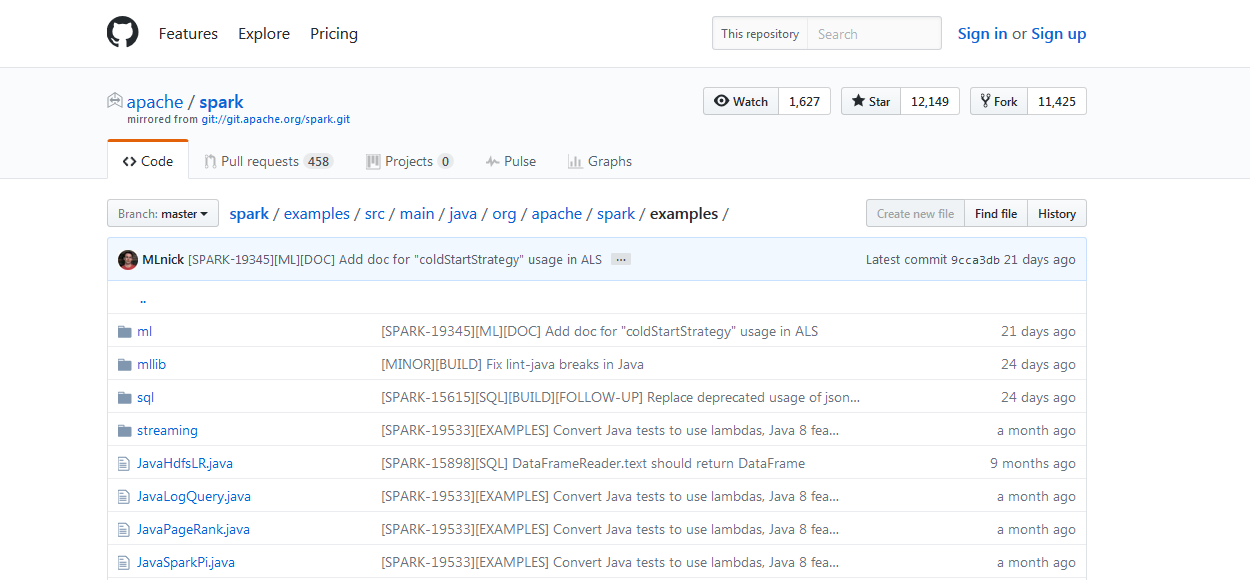Open the MLnick author link
The image size is (1250, 580).
[163, 259]
